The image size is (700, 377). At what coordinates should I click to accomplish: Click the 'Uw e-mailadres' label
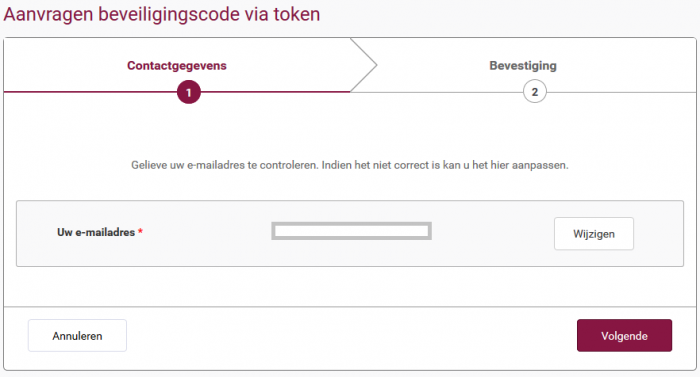96,232
